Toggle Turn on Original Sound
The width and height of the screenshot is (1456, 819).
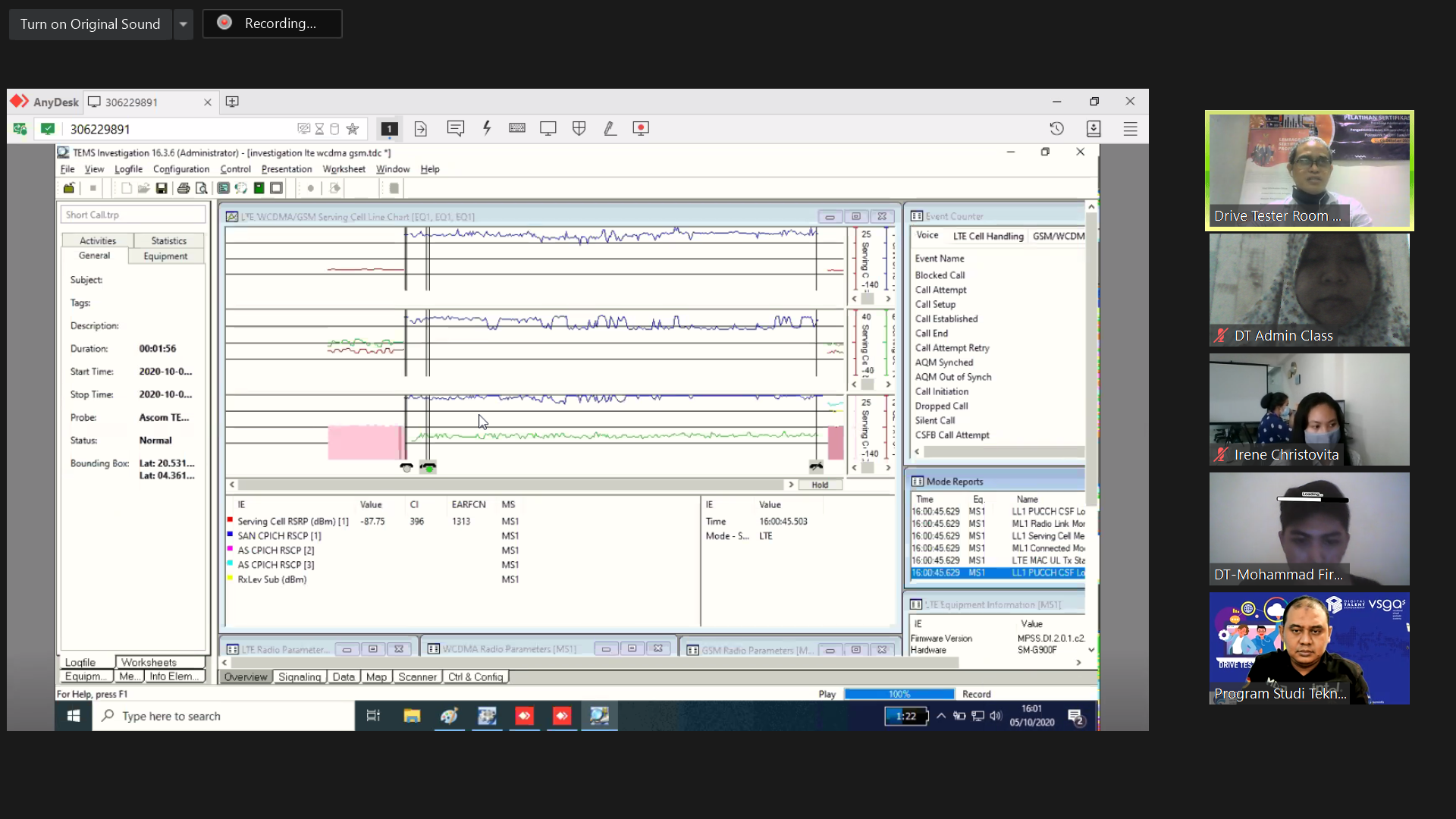[x=90, y=24]
